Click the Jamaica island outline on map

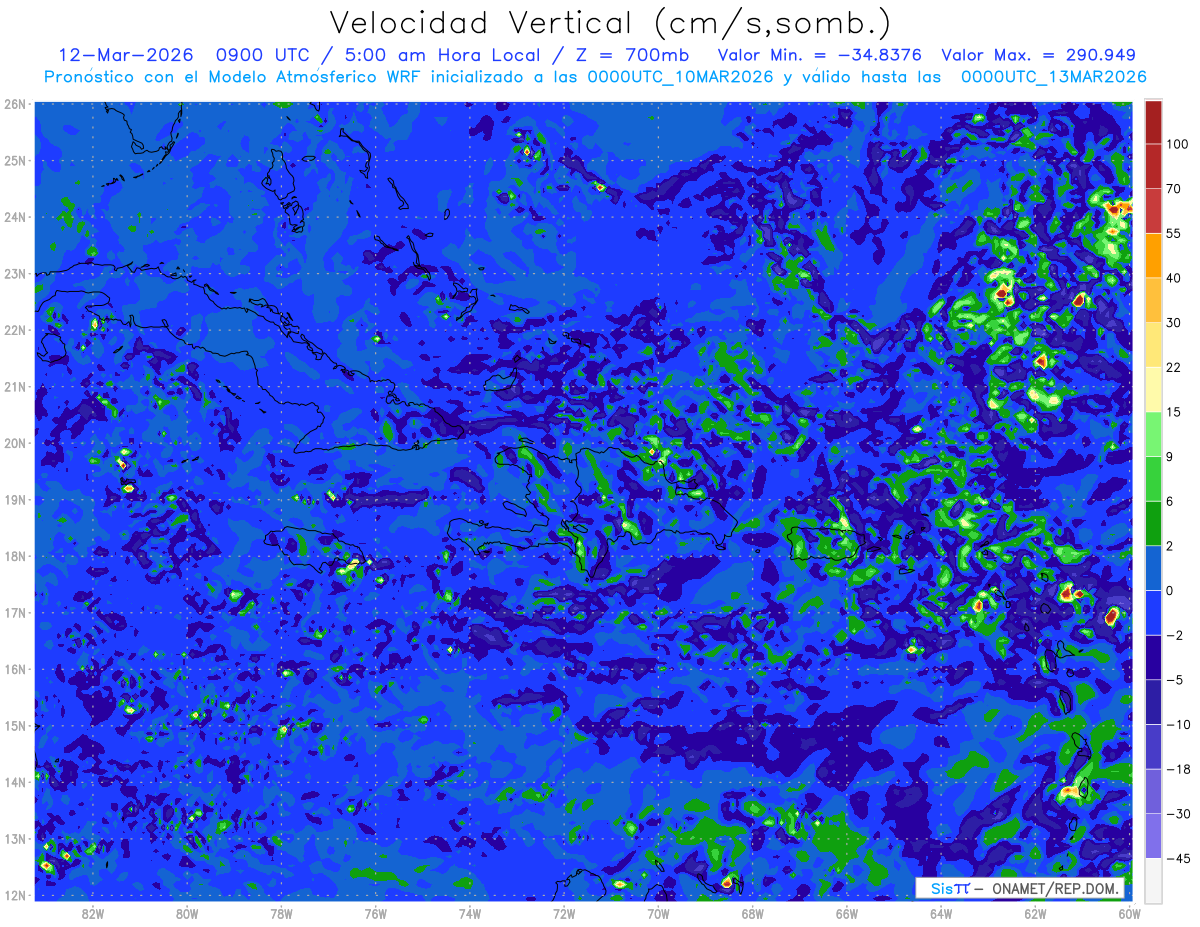(x=316, y=549)
